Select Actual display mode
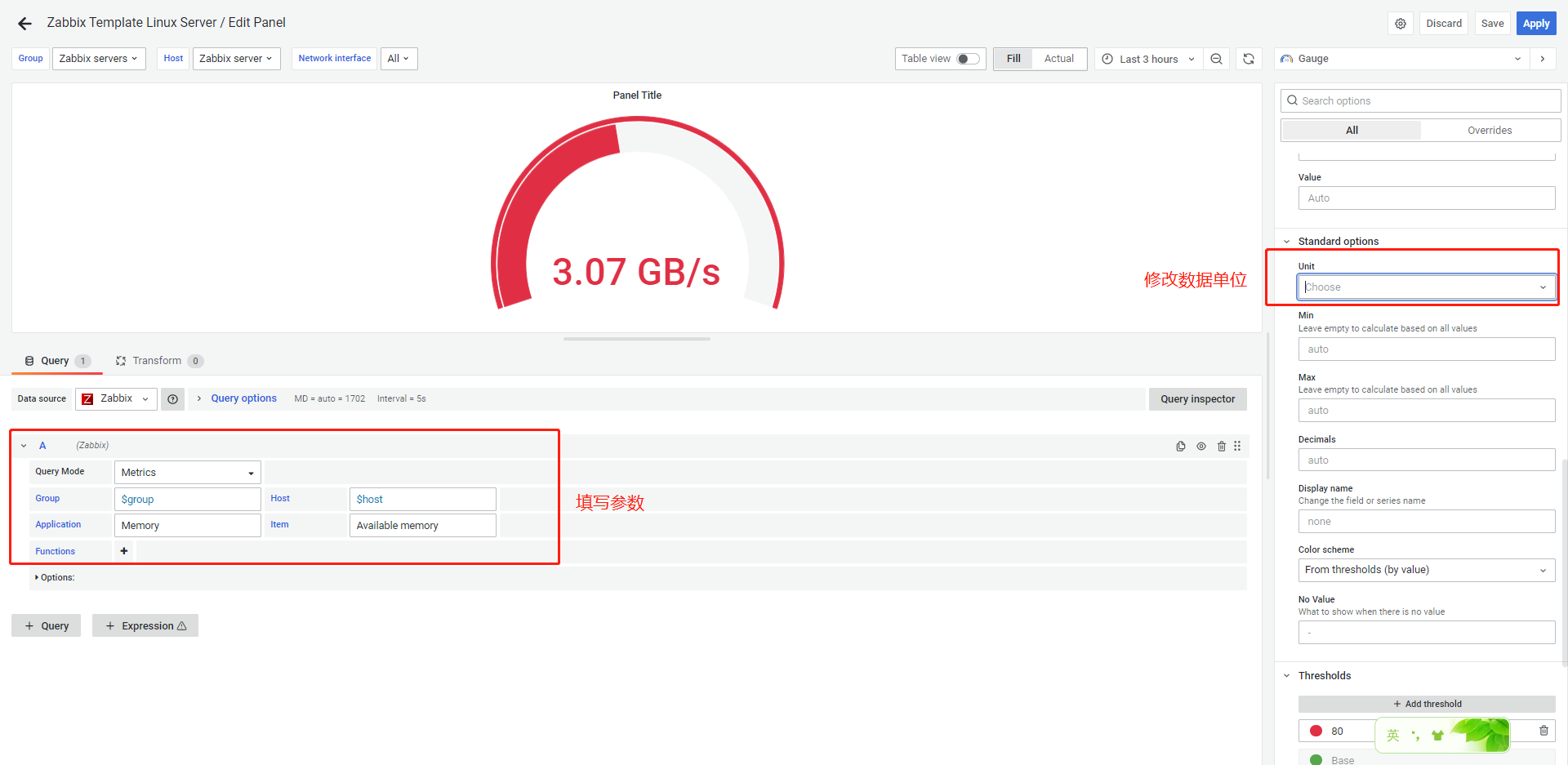 [x=1059, y=59]
